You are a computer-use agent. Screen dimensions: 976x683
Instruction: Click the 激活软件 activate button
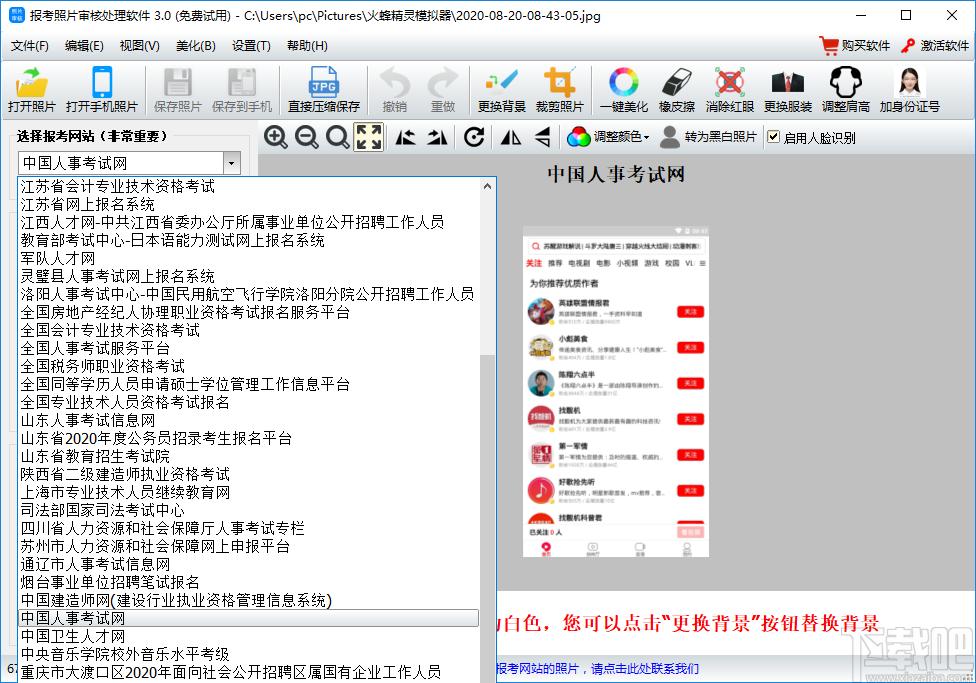pyautogui.click(x=935, y=45)
